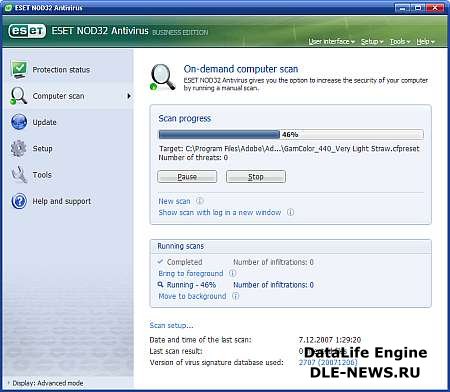This screenshot has height=392, width=450.
Task: Click the Setup gear icon
Action: click(x=19, y=148)
